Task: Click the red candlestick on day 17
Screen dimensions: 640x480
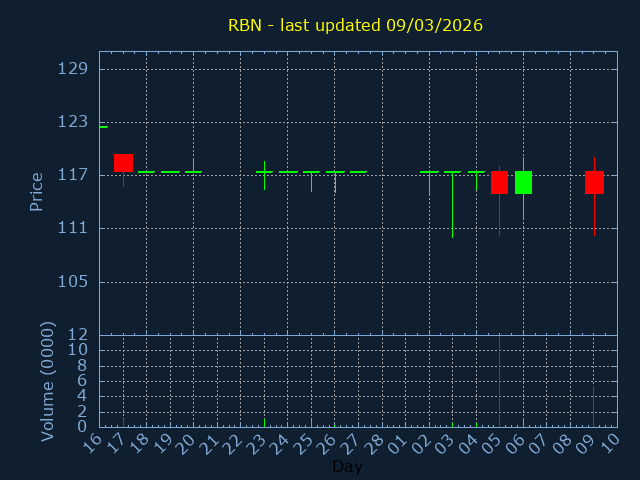Action: 123,162
